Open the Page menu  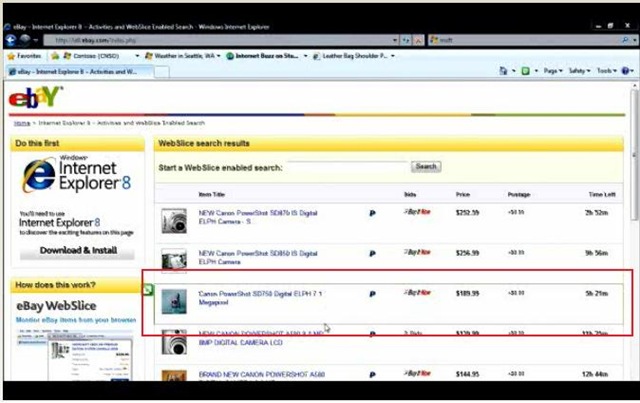click(553, 71)
